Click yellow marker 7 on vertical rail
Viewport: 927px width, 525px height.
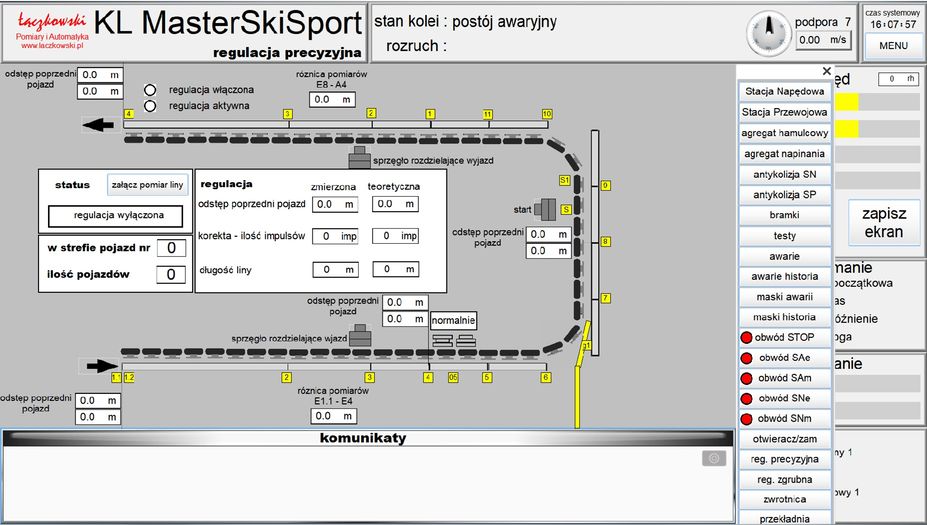pos(605,298)
